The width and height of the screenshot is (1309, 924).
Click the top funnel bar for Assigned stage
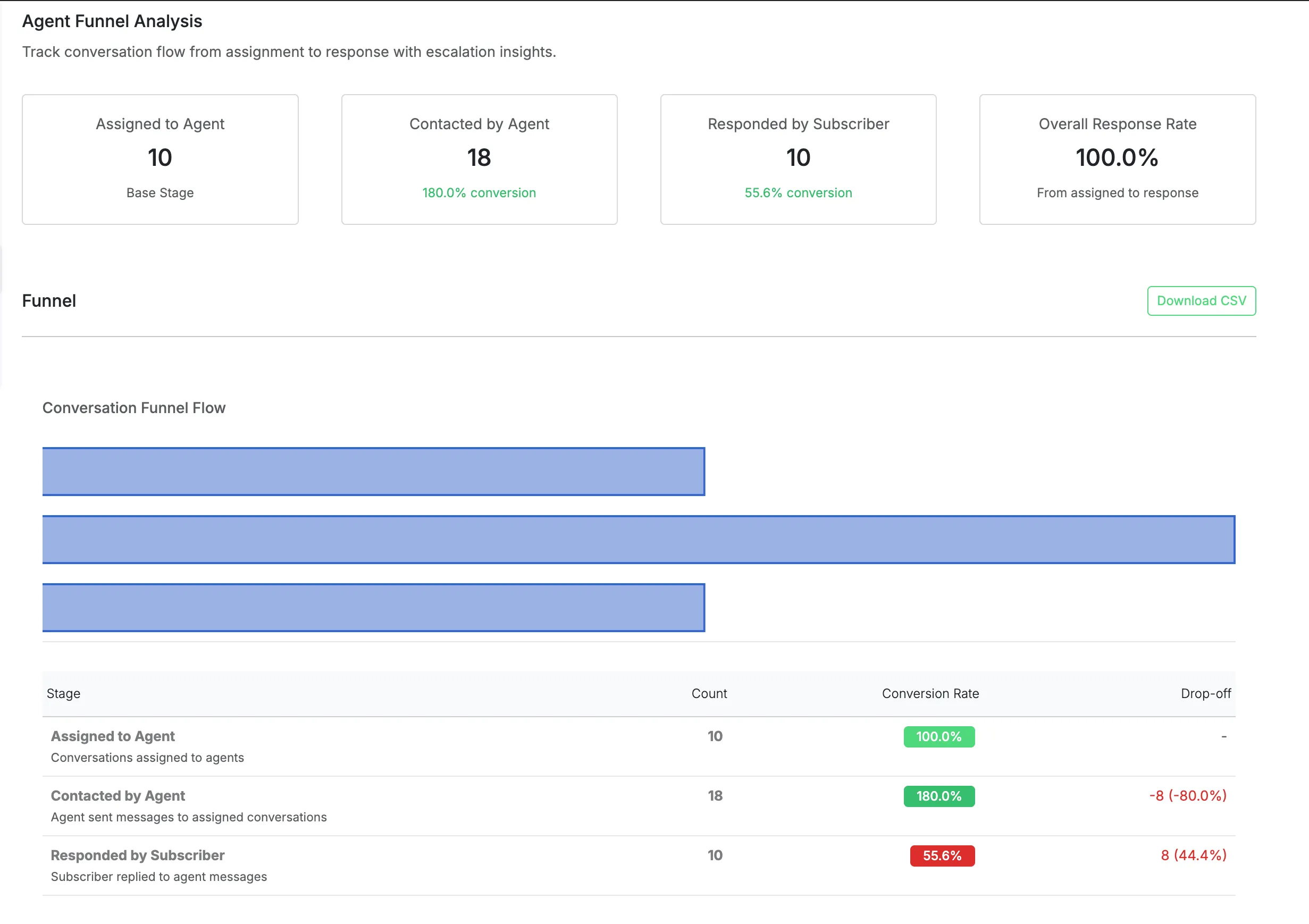[x=373, y=472]
